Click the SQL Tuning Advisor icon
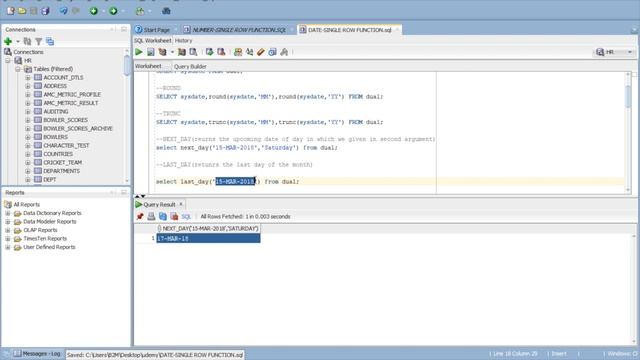The image size is (640, 360). (x=193, y=52)
